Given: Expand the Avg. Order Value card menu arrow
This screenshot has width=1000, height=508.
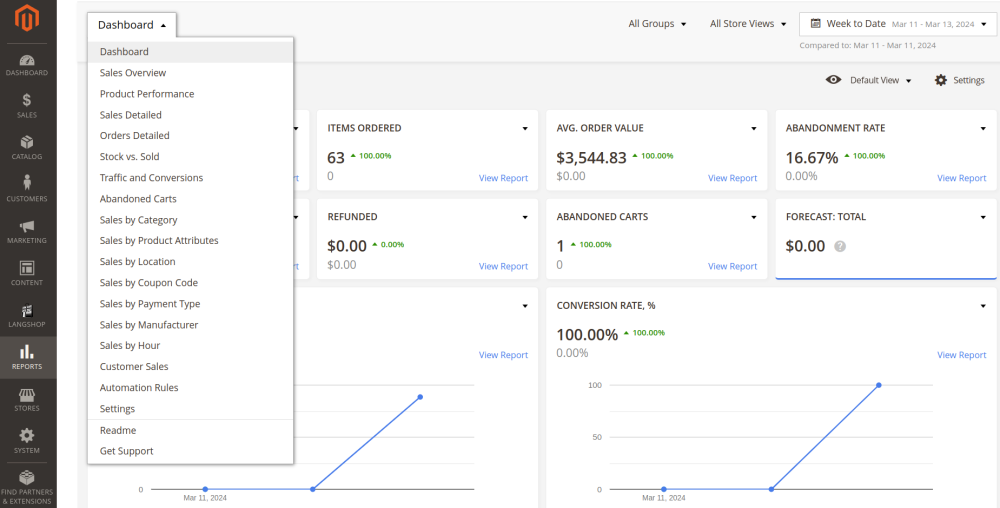Looking at the screenshot, I should [x=754, y=129].
